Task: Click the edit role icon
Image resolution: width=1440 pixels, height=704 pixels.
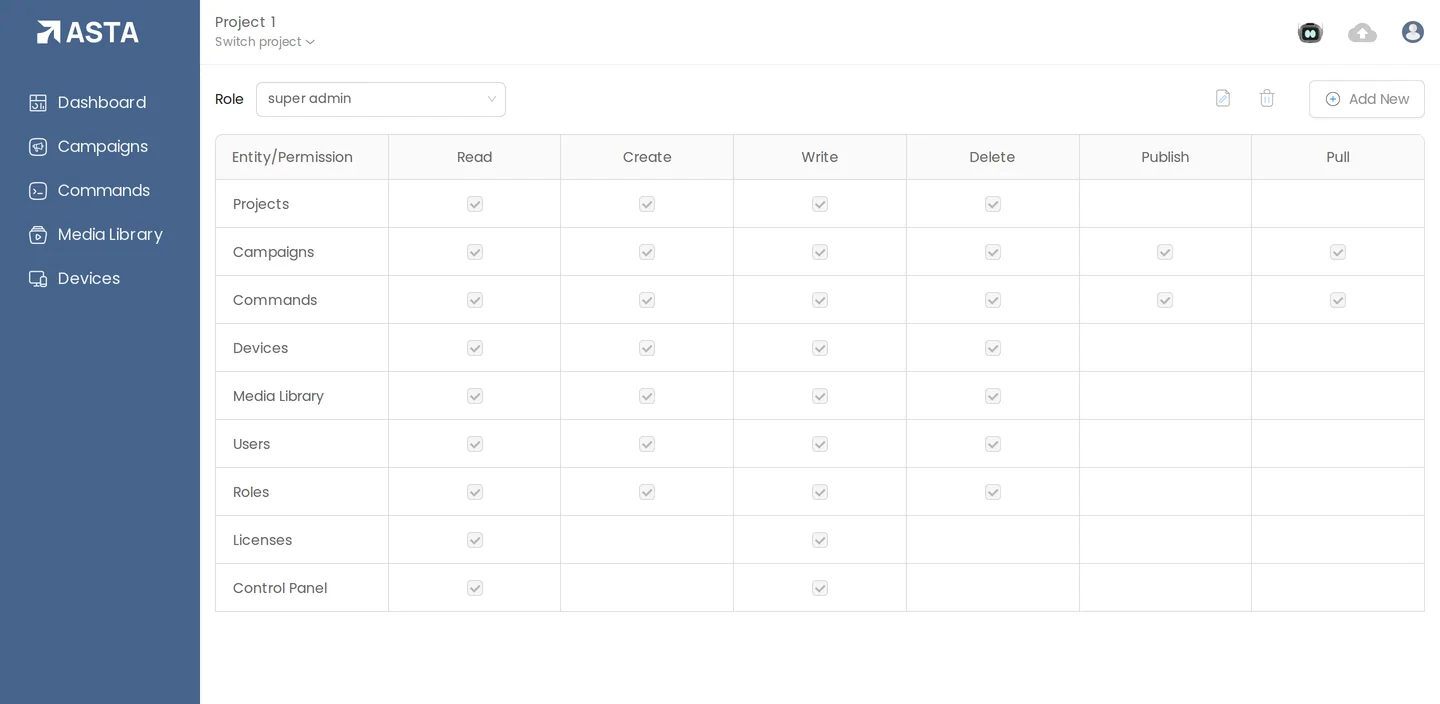Action: (1223, 98)
